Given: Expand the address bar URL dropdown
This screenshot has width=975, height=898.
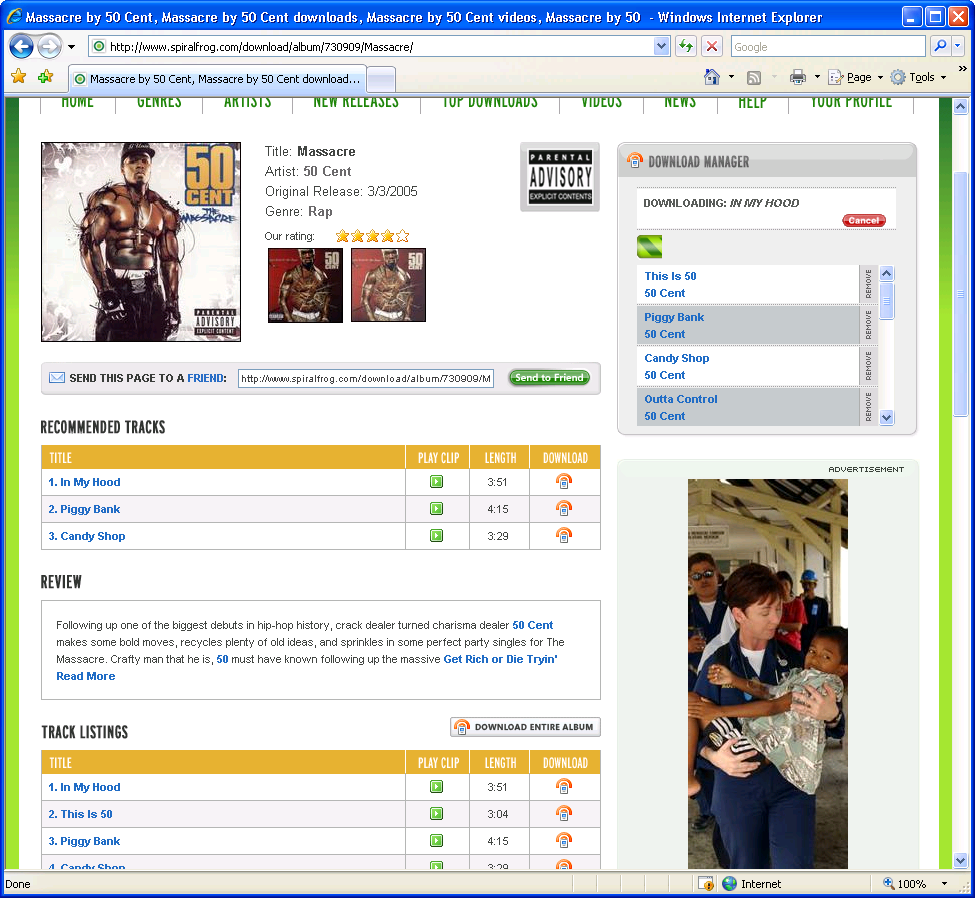Looking at the screenshot, I should tap(661, 46).
